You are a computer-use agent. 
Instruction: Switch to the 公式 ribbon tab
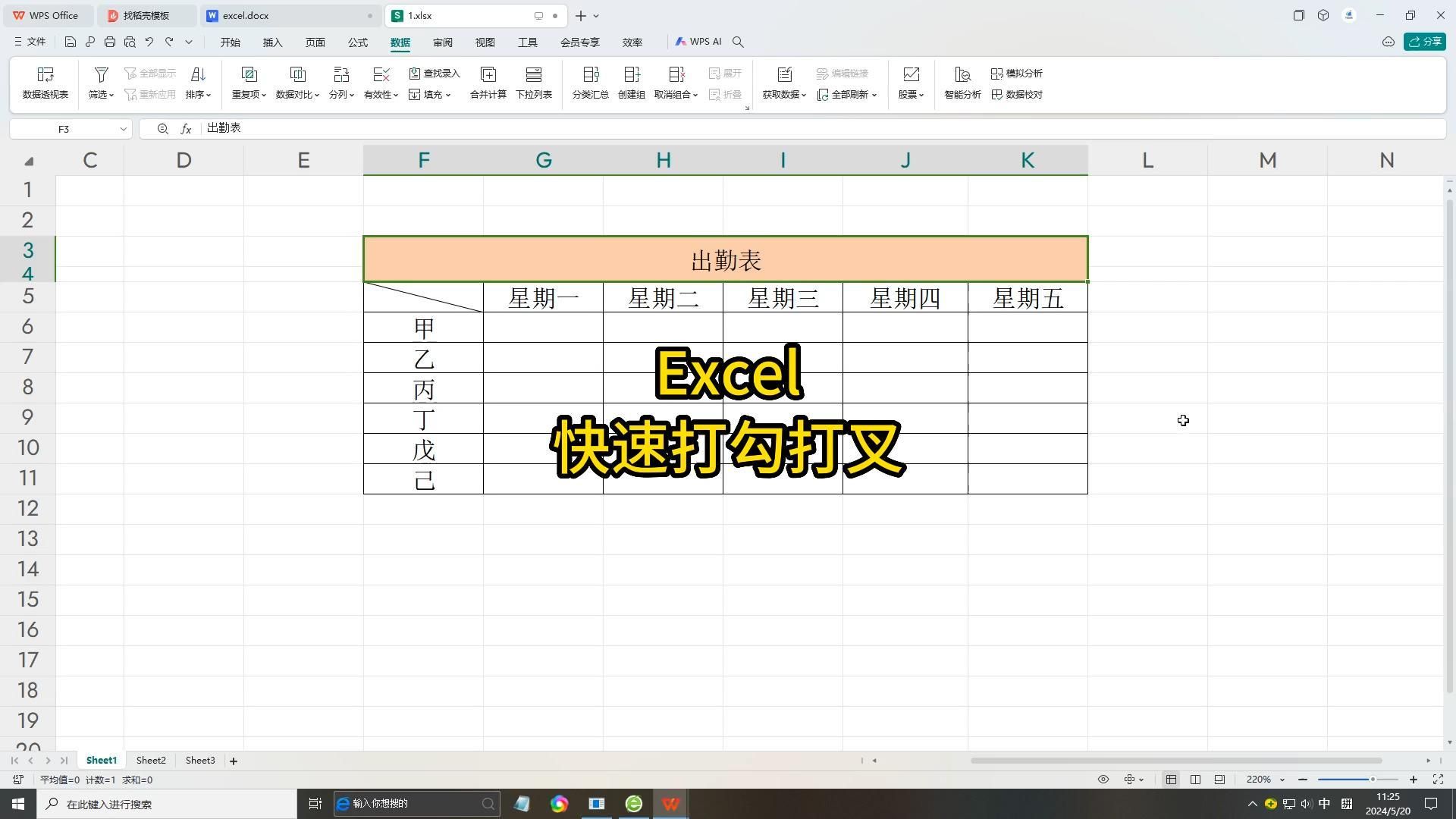pos(357,42)
